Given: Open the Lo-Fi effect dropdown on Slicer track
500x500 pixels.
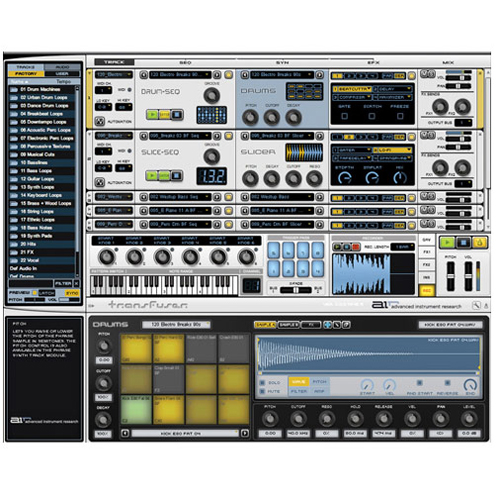Looking at the screenshot, I should click(392, 150).
